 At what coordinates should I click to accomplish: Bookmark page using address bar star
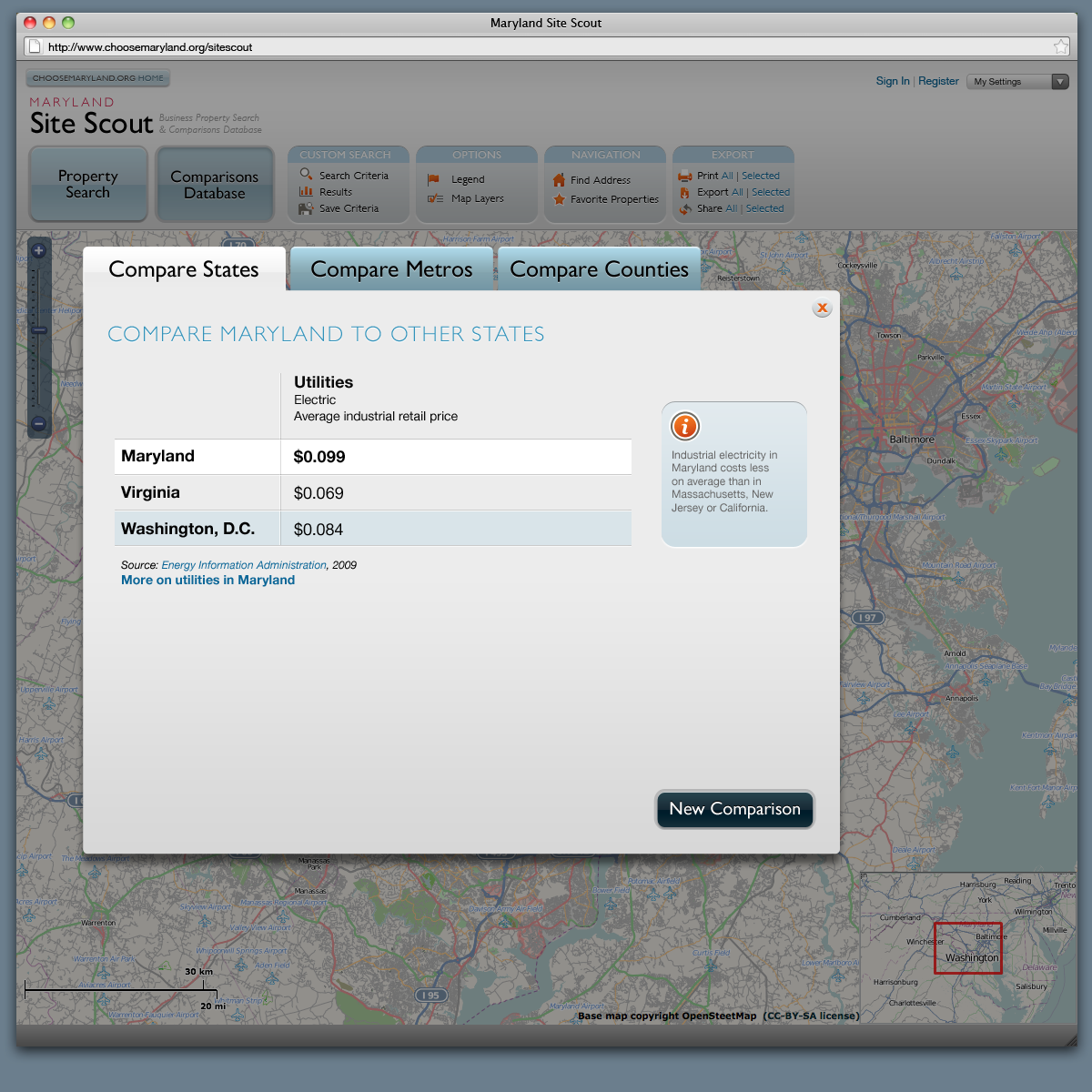(x=1061, y=46)
